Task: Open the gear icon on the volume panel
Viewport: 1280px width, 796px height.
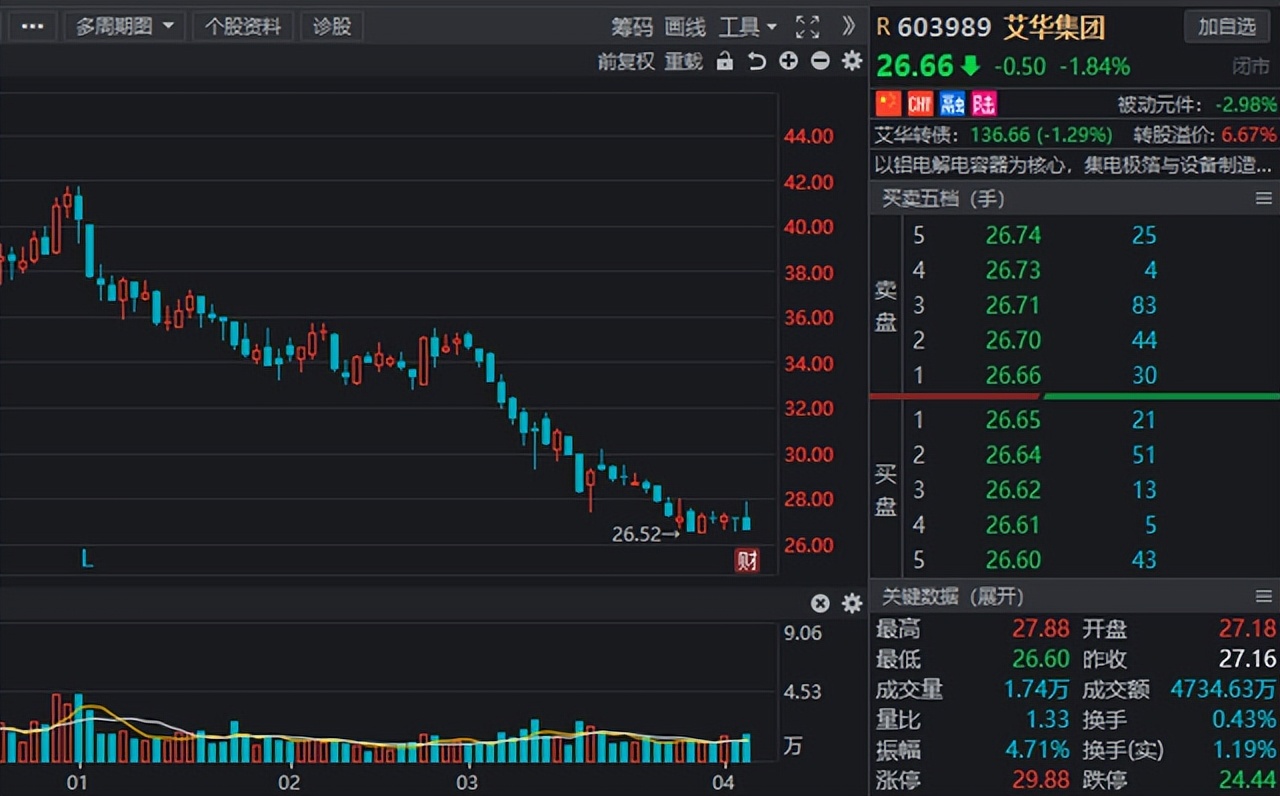Action: click(x=851, y=603)
